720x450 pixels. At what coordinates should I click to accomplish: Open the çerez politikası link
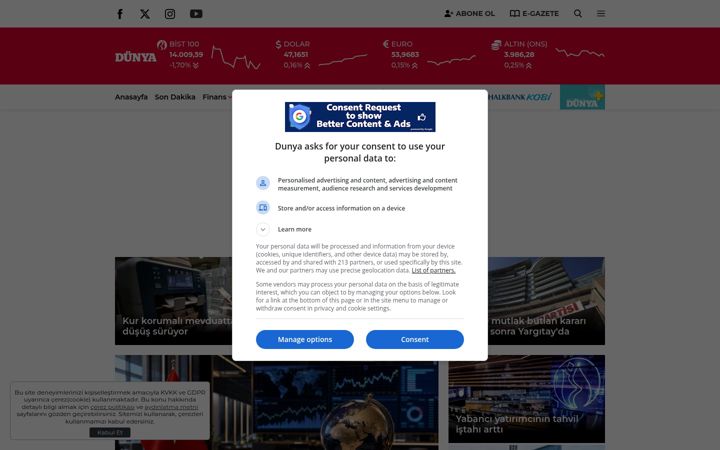click(x=112, y=407)
